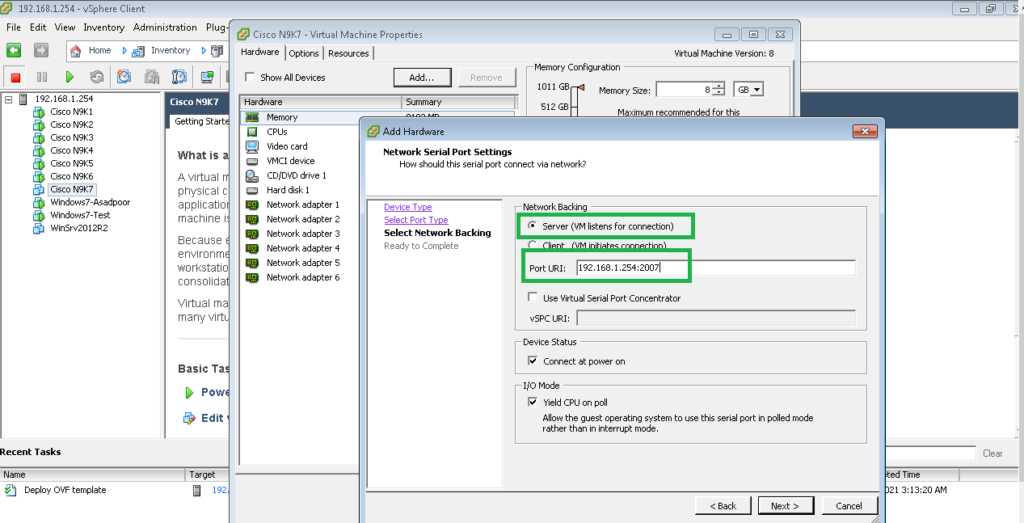Launch VM console toolbar icon

click(208, 77)
